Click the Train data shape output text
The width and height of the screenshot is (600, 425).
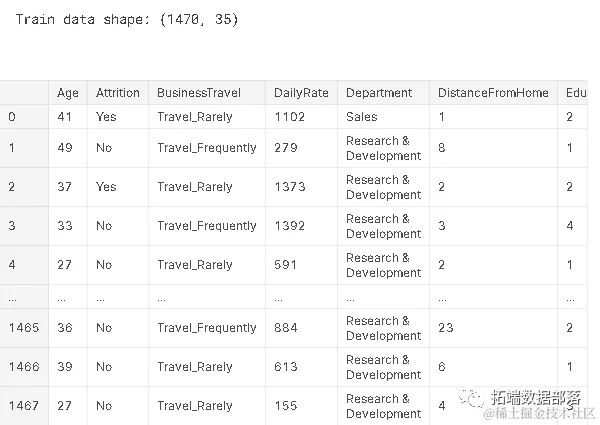pyautogui.click(x=127, y=20)
